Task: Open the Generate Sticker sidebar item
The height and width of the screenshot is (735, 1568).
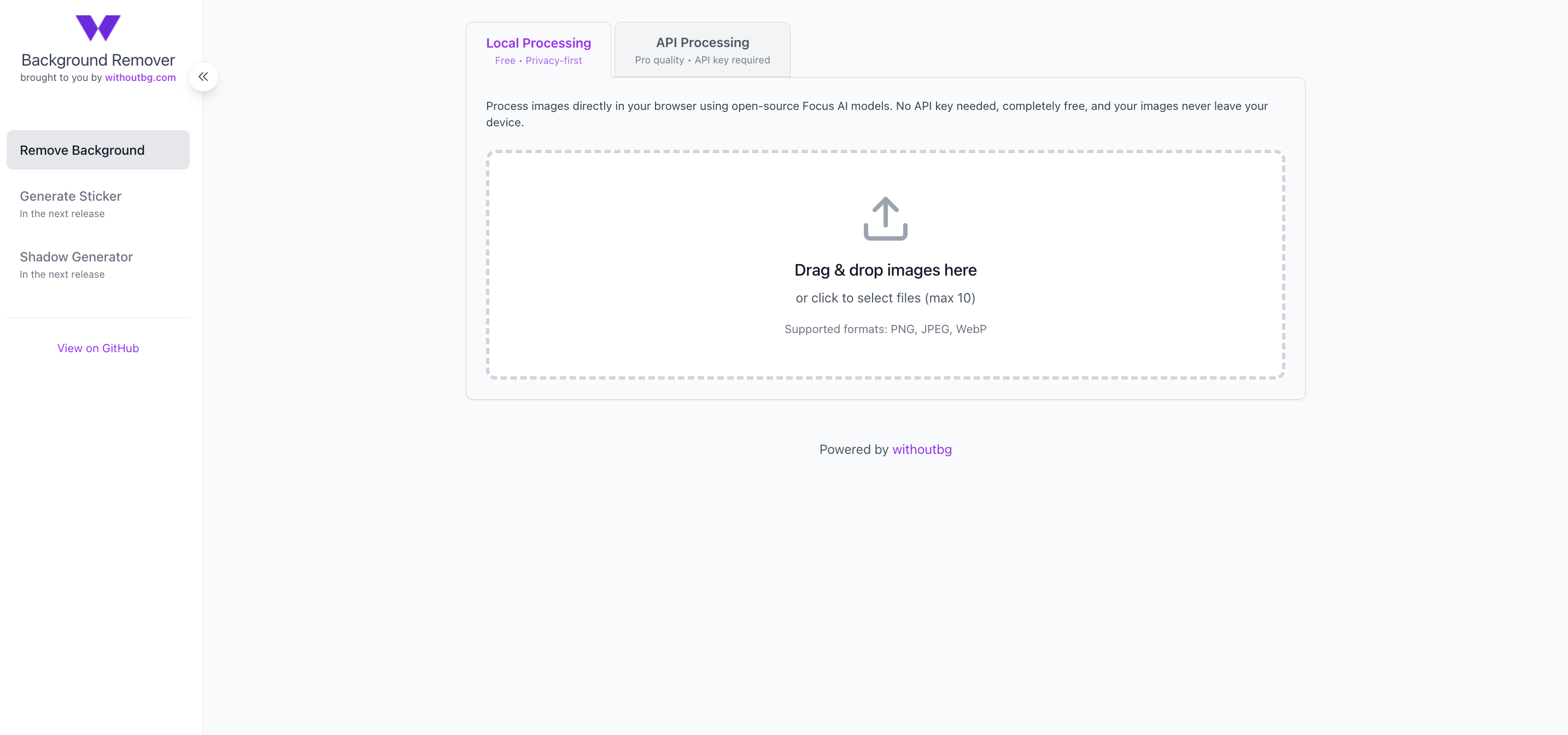Action: pyautogui.click(x=71, y=196)
